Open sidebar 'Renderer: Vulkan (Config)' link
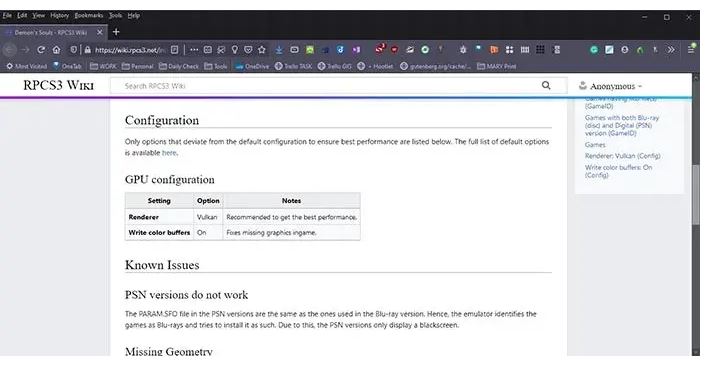The image size is (711, 374). click(x=623, y=155)
